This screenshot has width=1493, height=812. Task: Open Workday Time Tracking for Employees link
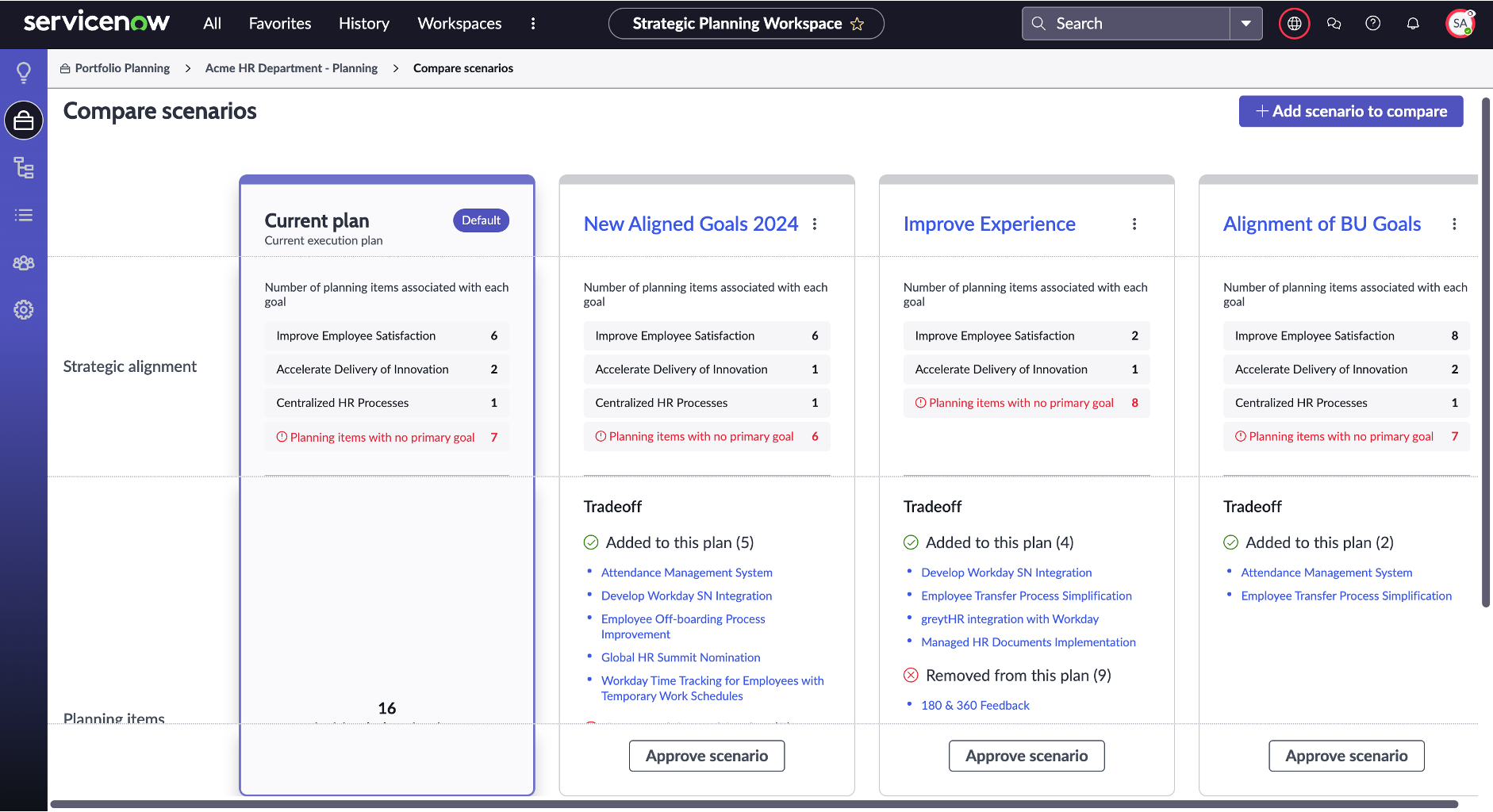coord(712,688)
